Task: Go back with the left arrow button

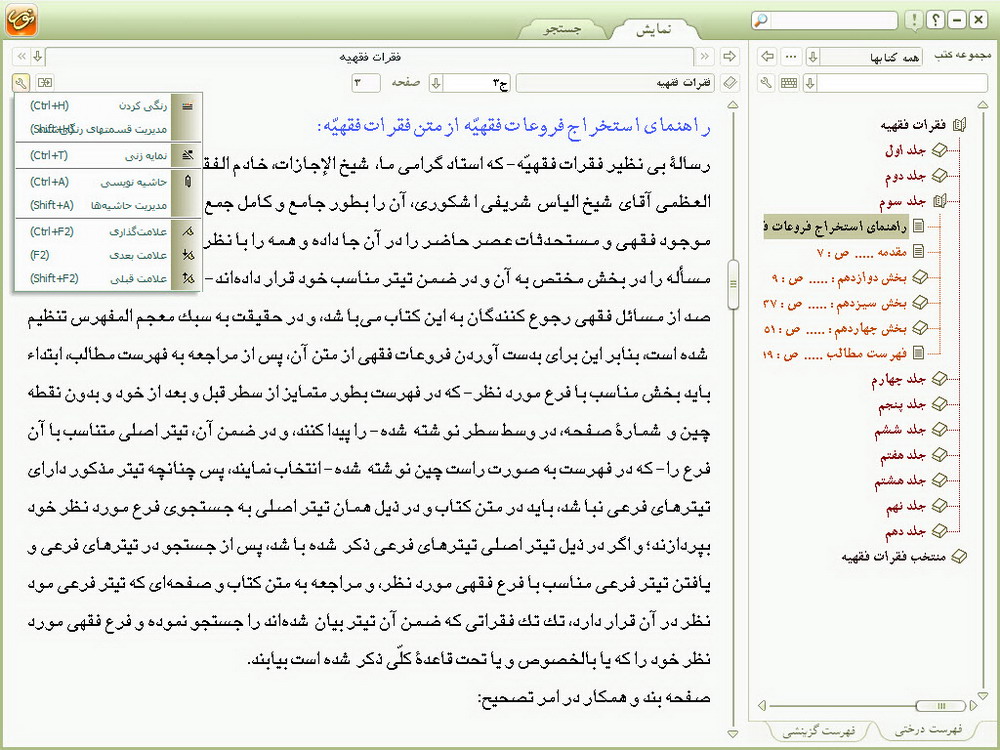Action: (x=767, y=56)
